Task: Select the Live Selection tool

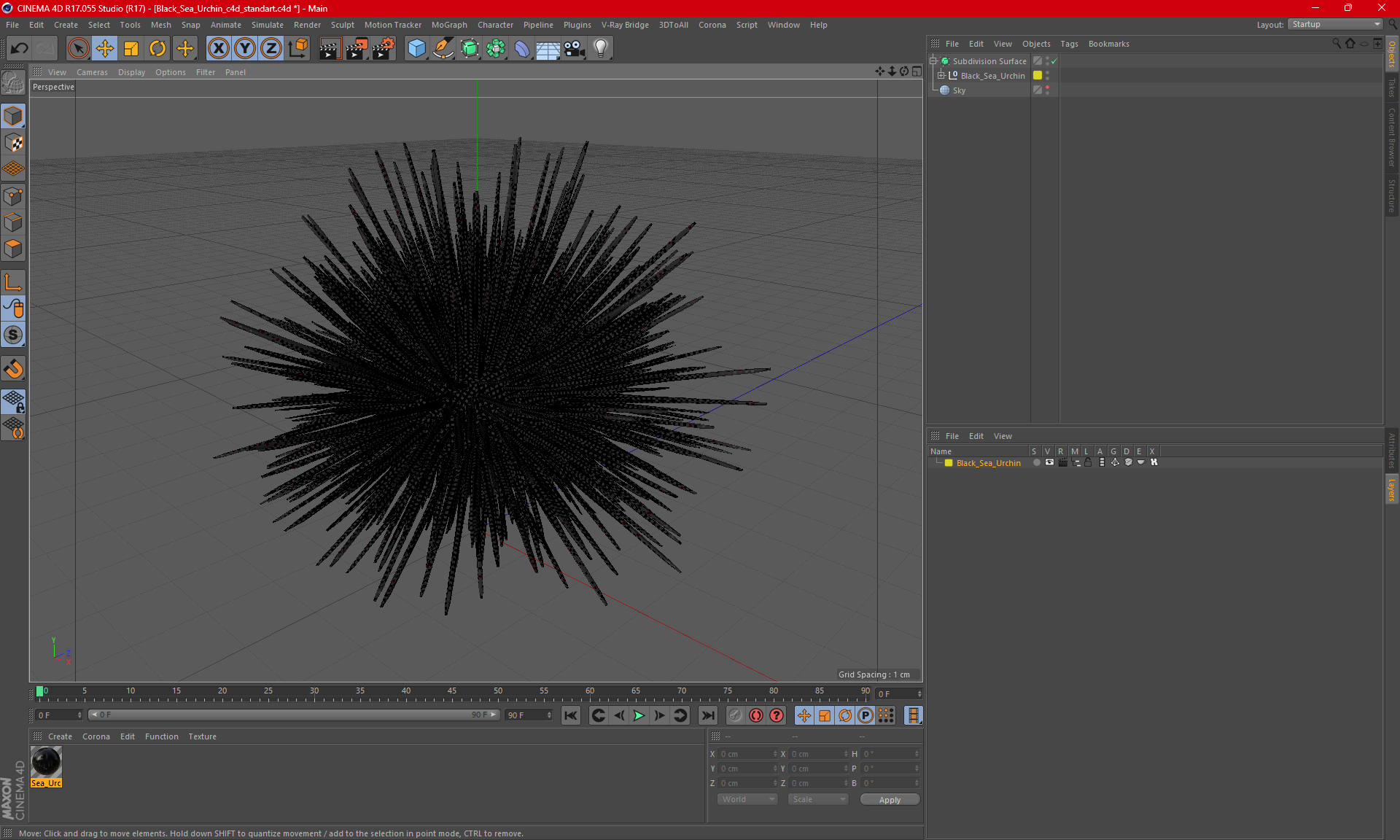Action: (x=78, y=49)
